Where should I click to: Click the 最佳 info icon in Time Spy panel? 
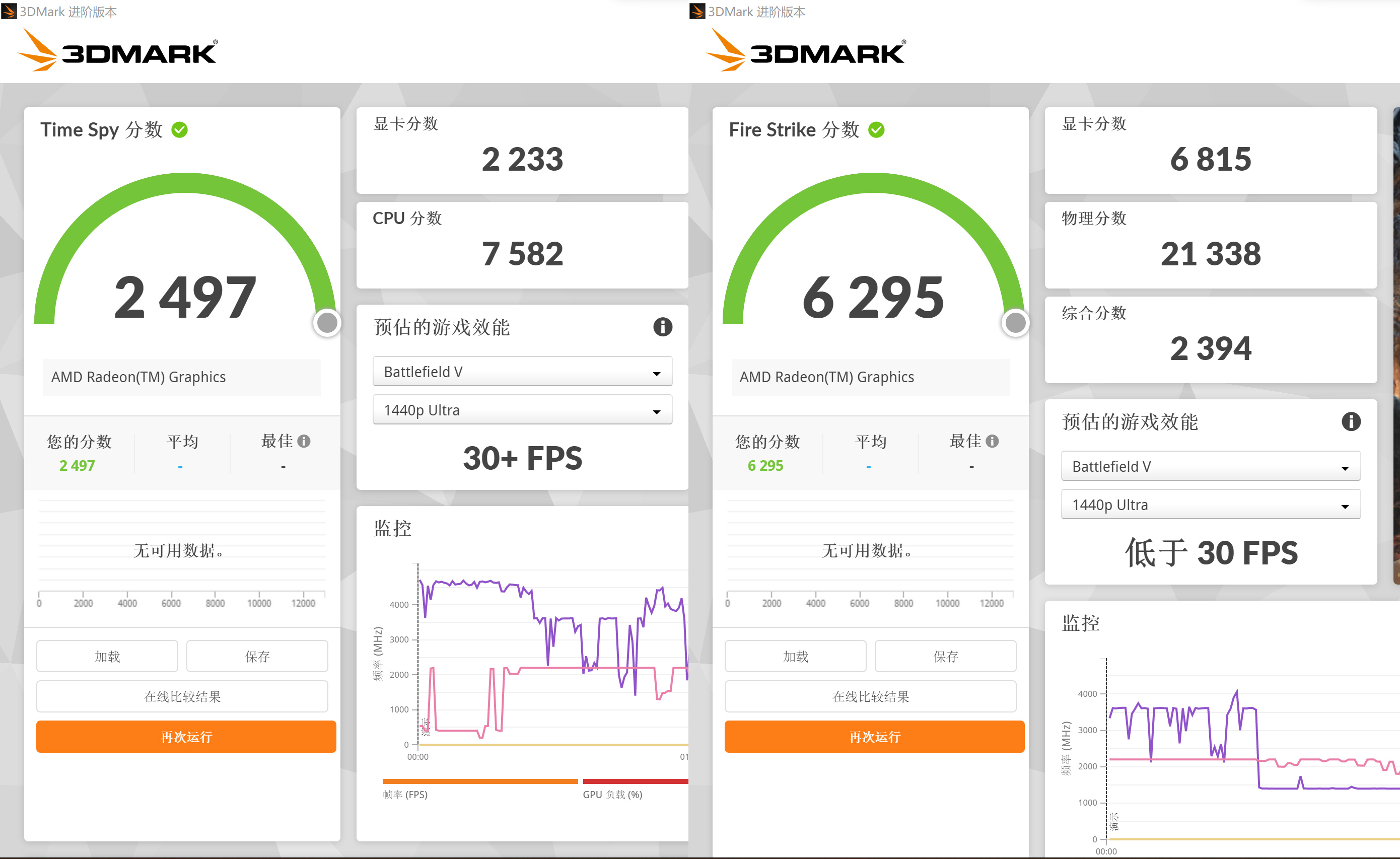coord(304,442)
